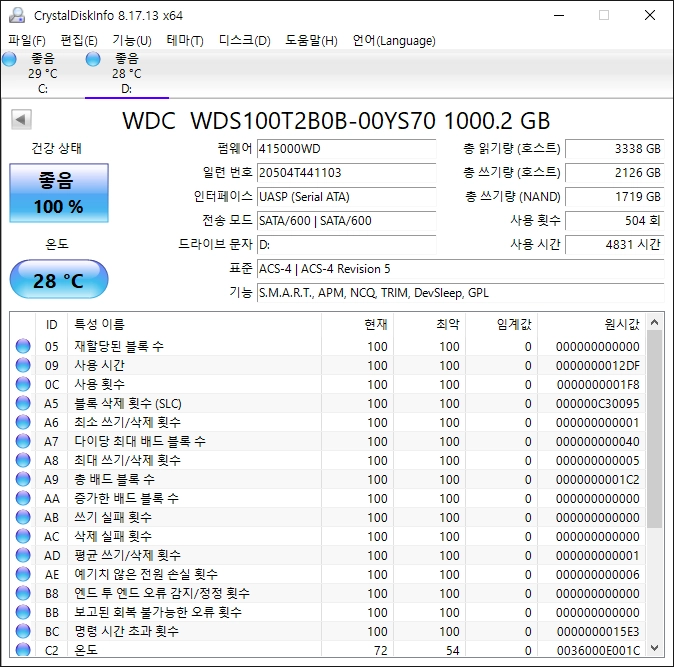
Task: Click the 최악 column header
Action: 429,324
